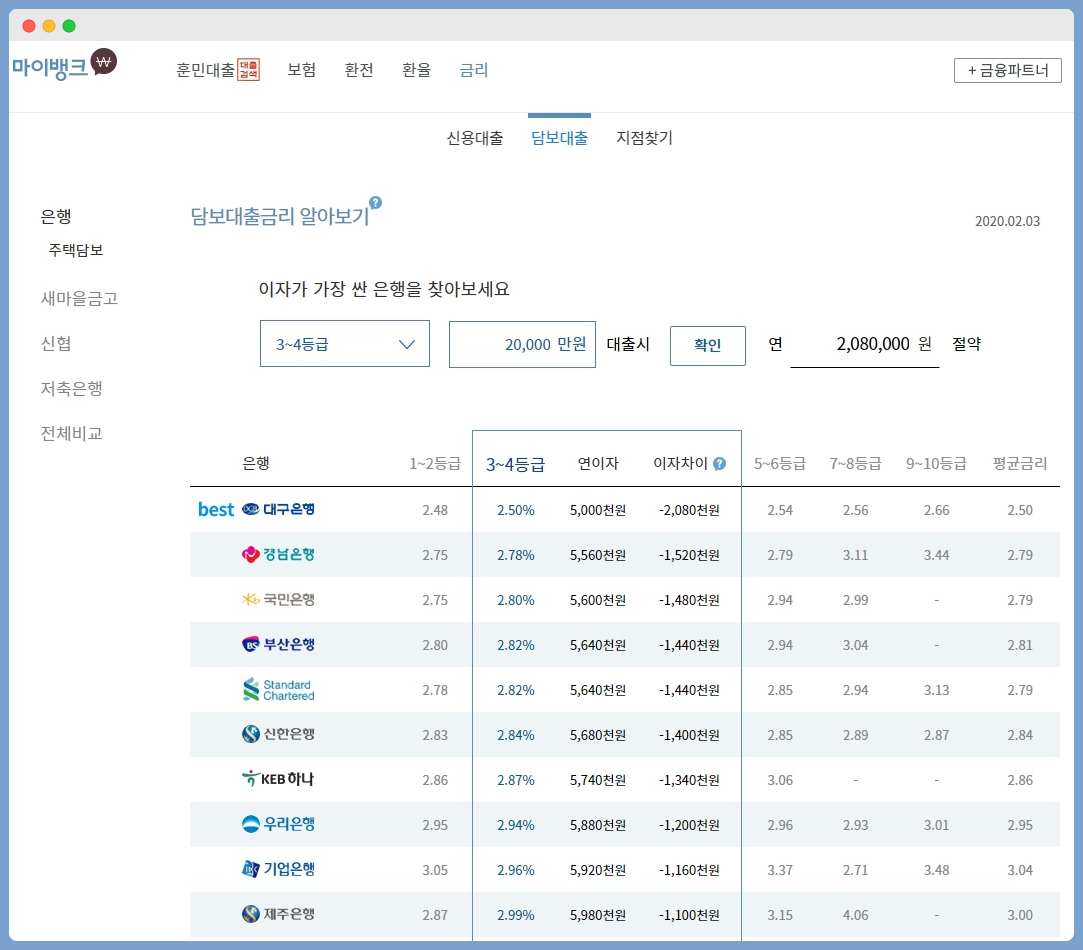Open the 환전 menu

(358, 70)
